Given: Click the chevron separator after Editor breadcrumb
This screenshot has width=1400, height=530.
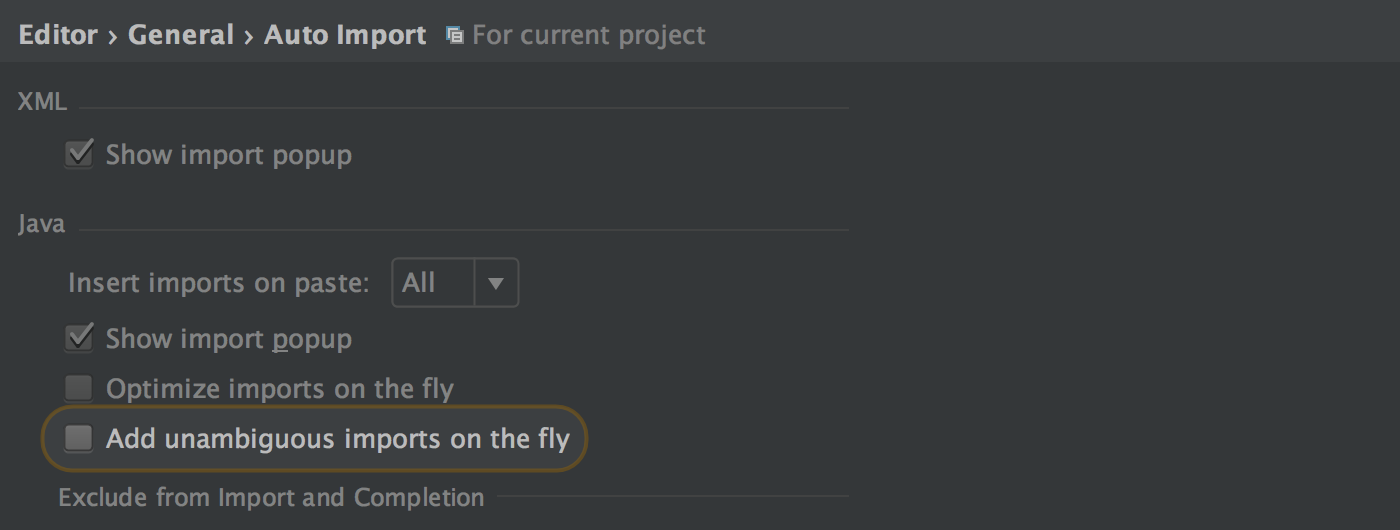Looking at the screenshot, I should (113, 36).
